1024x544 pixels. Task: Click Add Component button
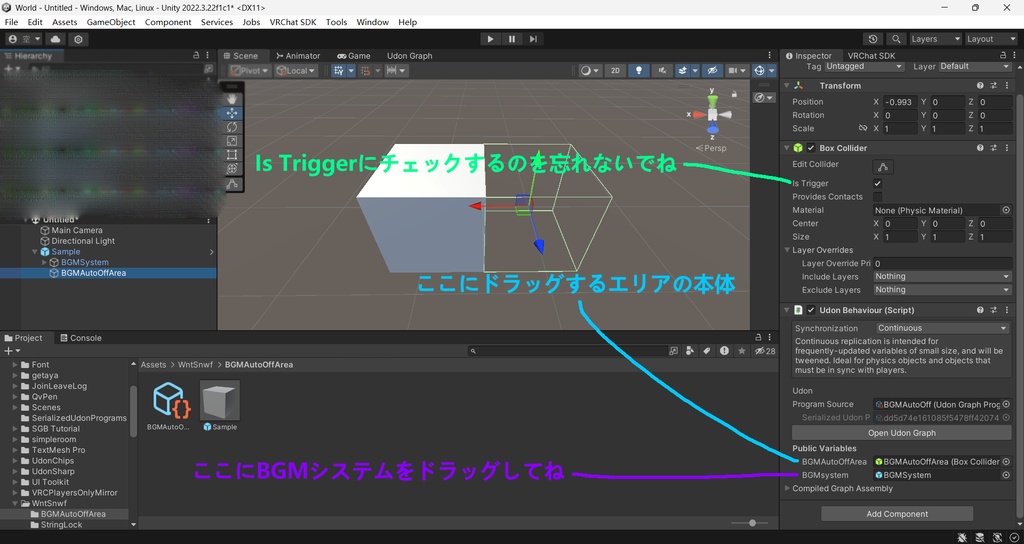(x=897, y=514)
